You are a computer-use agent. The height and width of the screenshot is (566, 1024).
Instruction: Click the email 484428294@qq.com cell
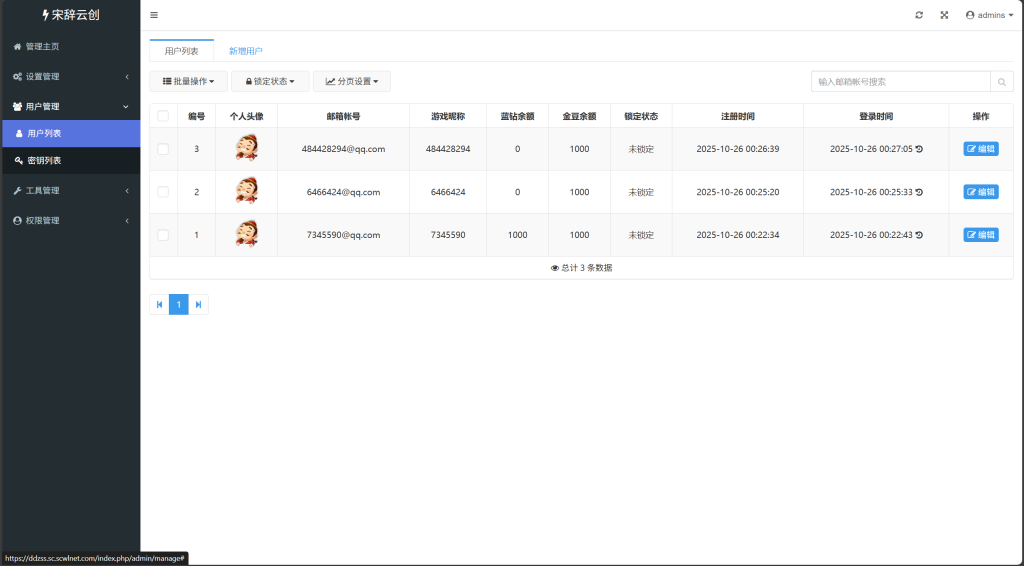(344, 149)
